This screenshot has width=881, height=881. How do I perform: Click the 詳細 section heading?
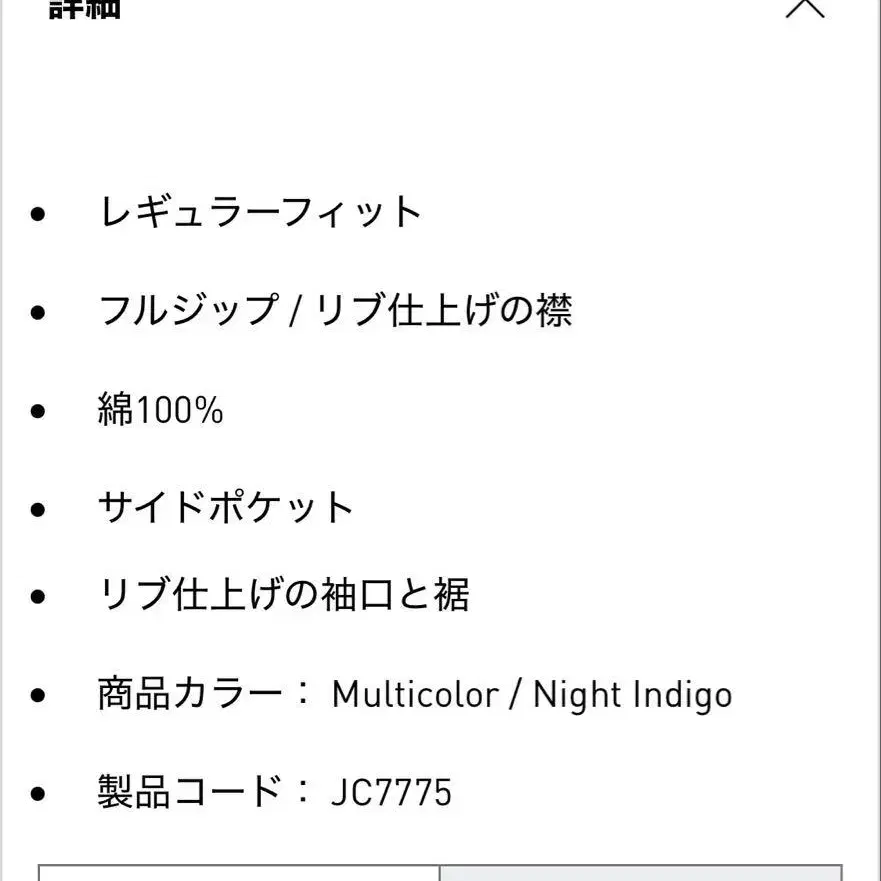click(84, 8)
